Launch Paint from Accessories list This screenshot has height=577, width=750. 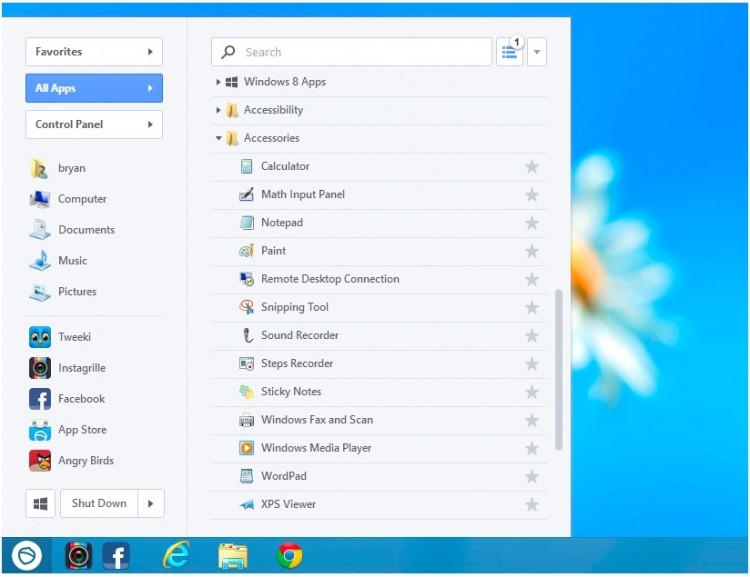tap(247, 251)
